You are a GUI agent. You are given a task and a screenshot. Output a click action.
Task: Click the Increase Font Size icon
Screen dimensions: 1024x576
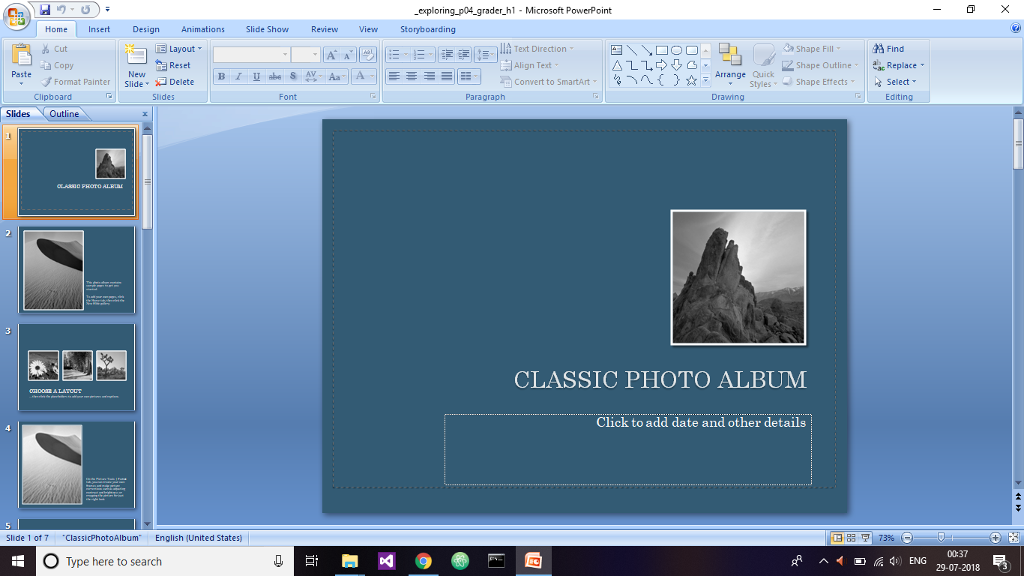[x=330, y=53]
